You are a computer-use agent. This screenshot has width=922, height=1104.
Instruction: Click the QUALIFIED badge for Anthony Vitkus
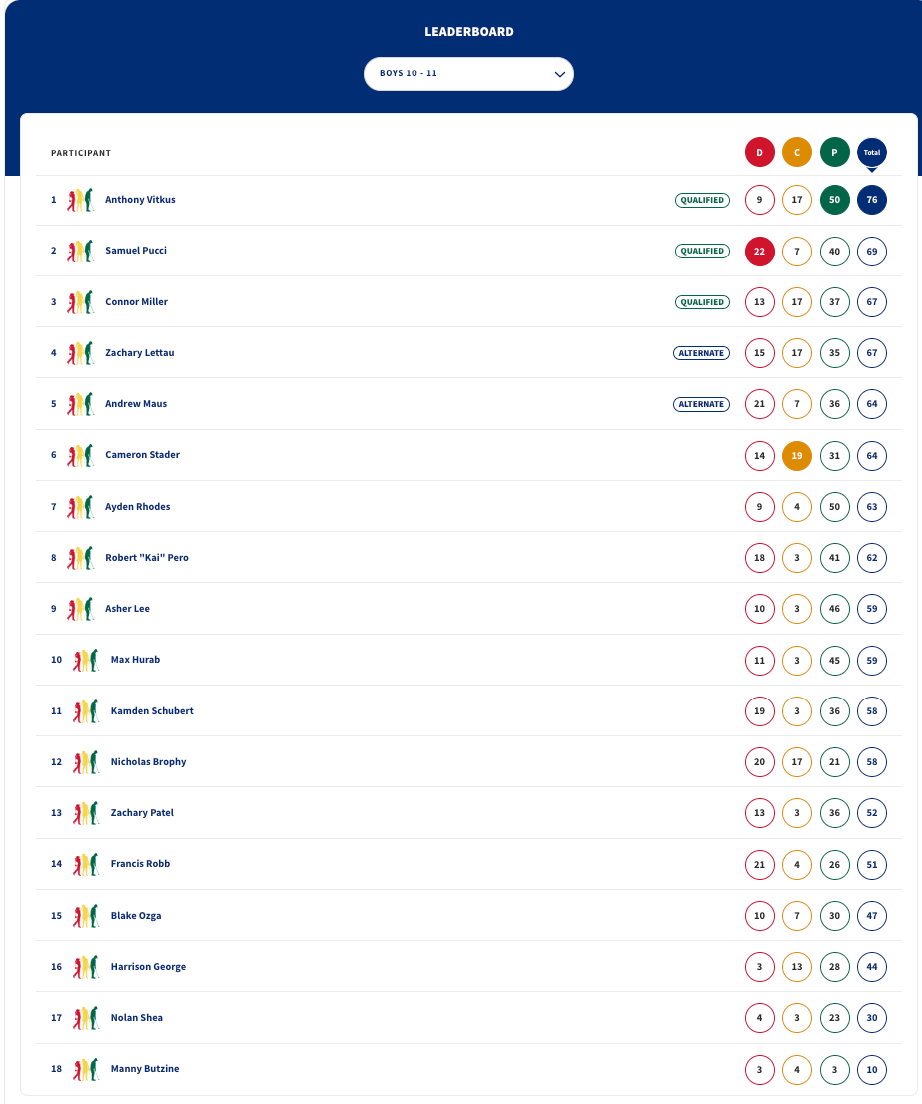click(702, 200)
